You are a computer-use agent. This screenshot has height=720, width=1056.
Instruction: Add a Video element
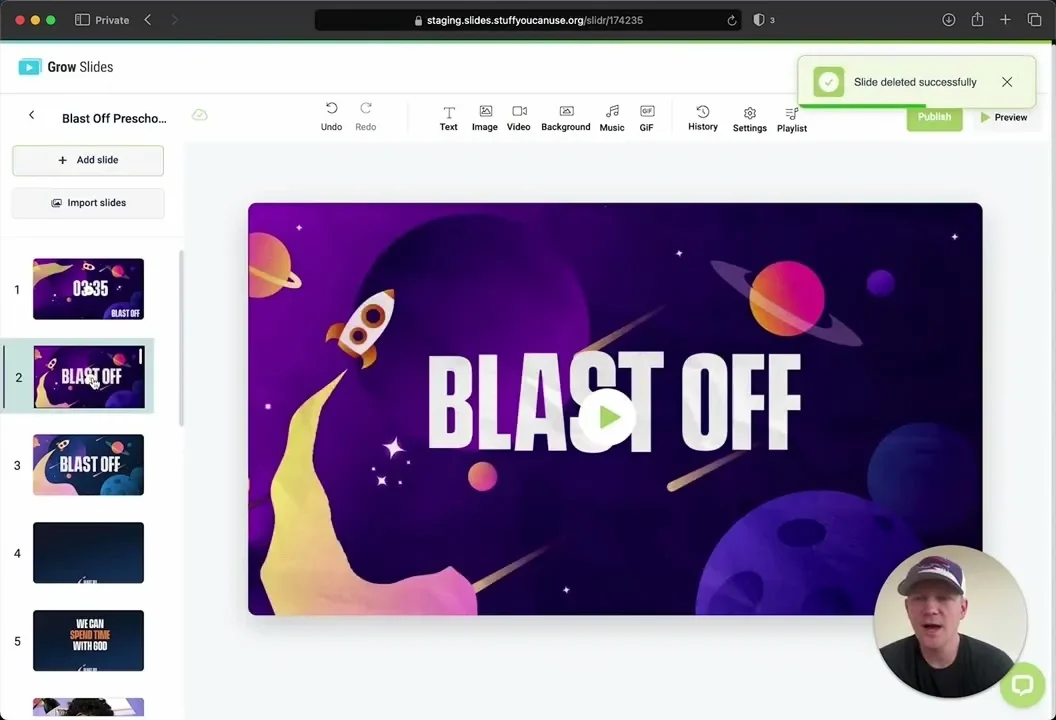click(x=519, y=118)
